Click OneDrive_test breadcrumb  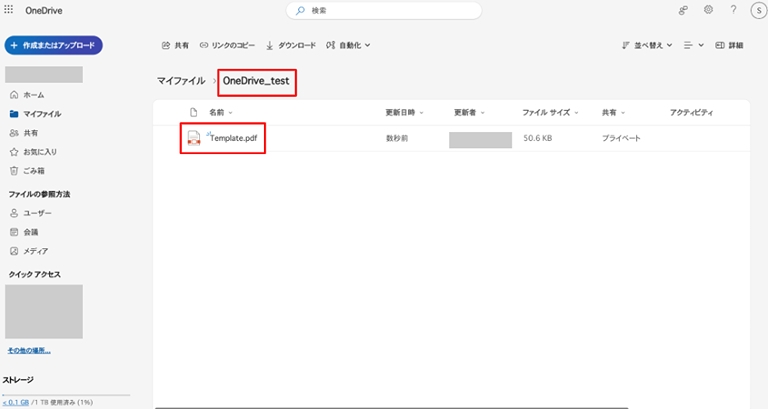(x=256, y=81)
